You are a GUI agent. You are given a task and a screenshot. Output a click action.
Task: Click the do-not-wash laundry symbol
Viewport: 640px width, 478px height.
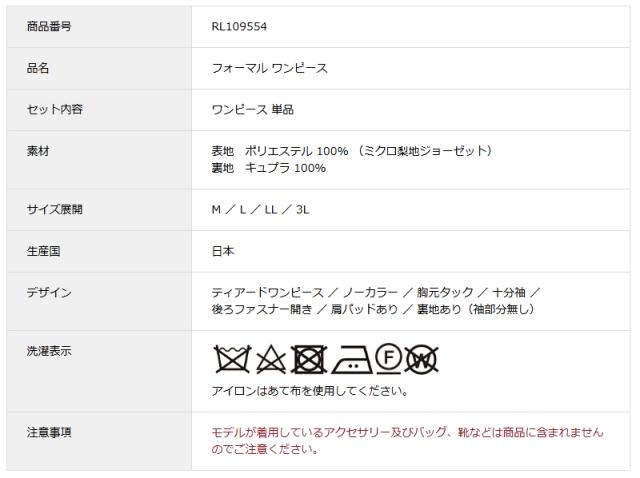tap(232, 359)
